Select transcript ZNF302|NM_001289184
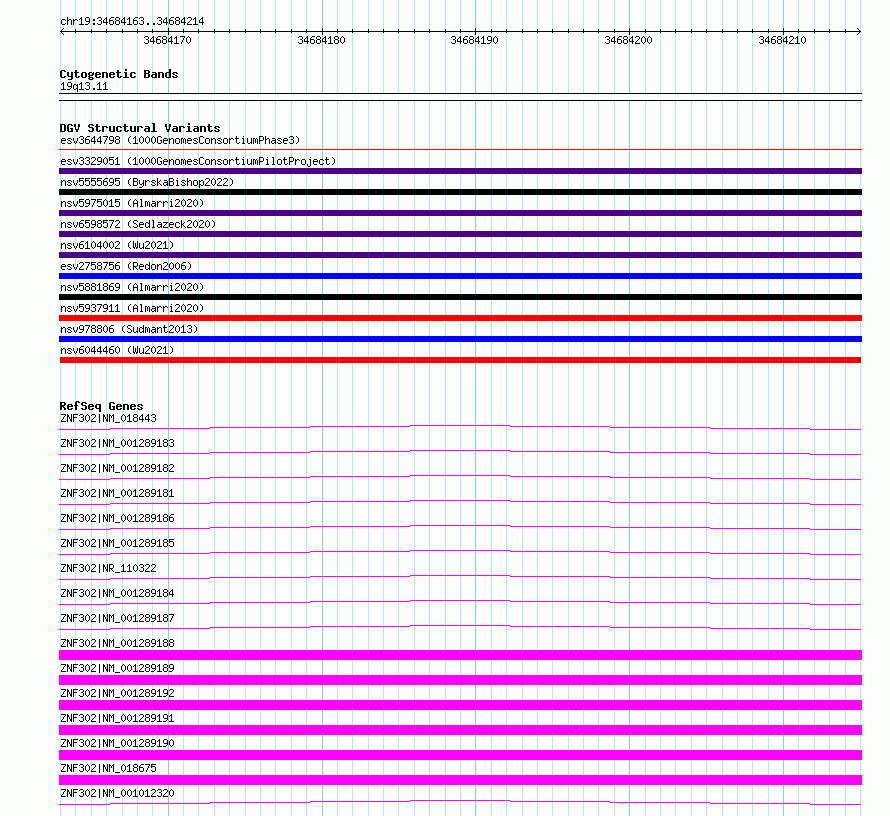Screen dimensions: 890x816 [x=117, y=593]
